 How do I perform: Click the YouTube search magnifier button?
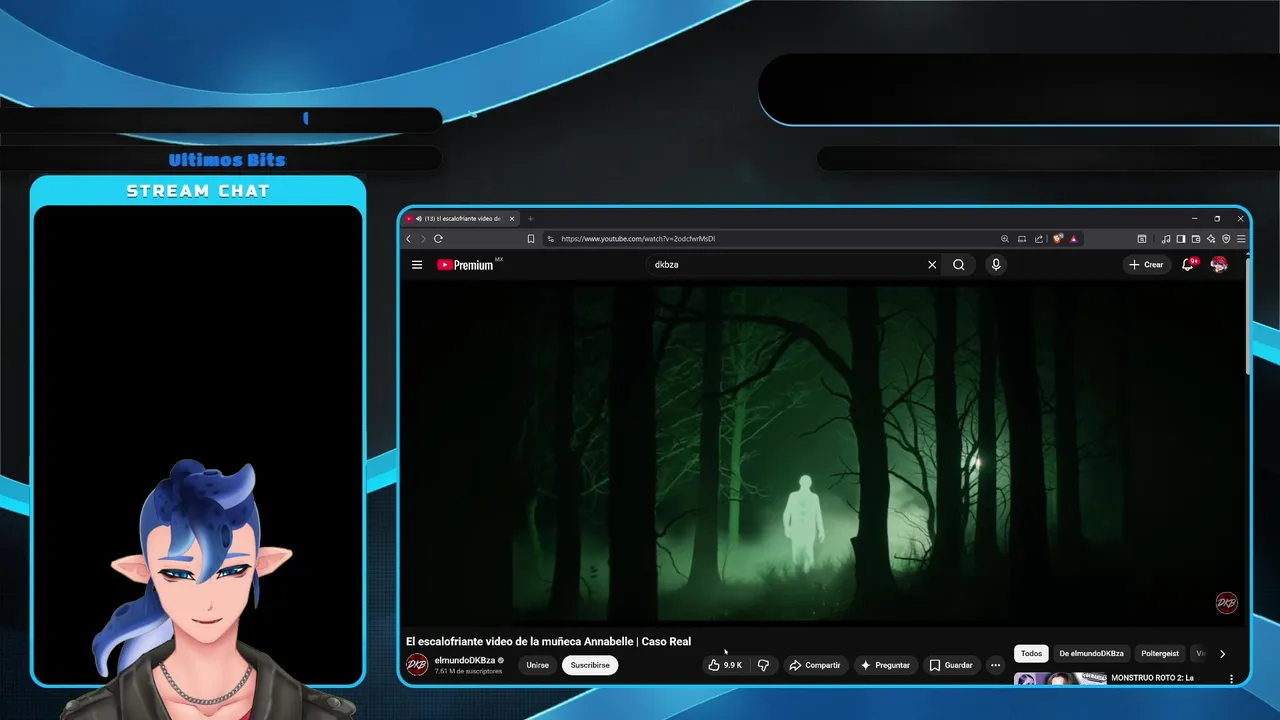point(959,265)
